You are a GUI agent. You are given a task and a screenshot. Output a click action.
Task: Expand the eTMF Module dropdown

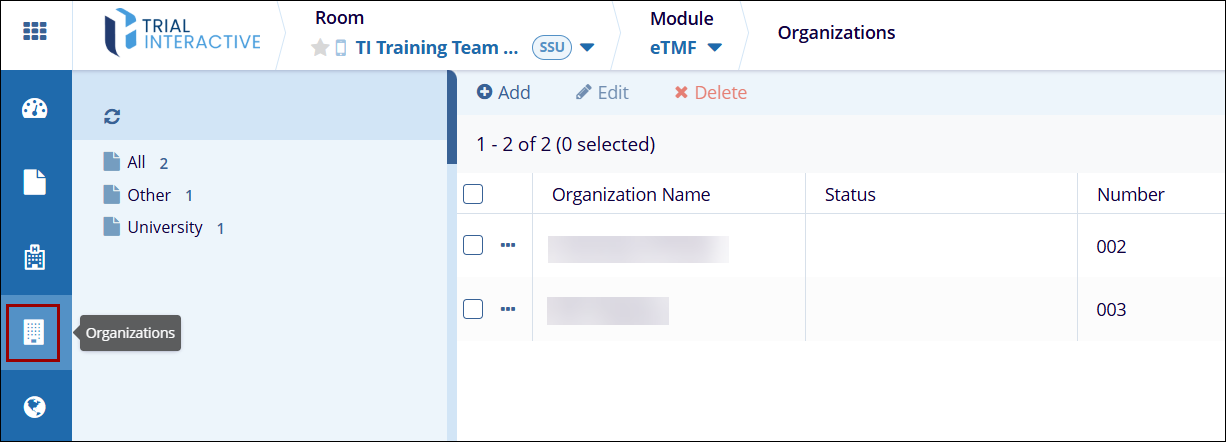[714, 48]
